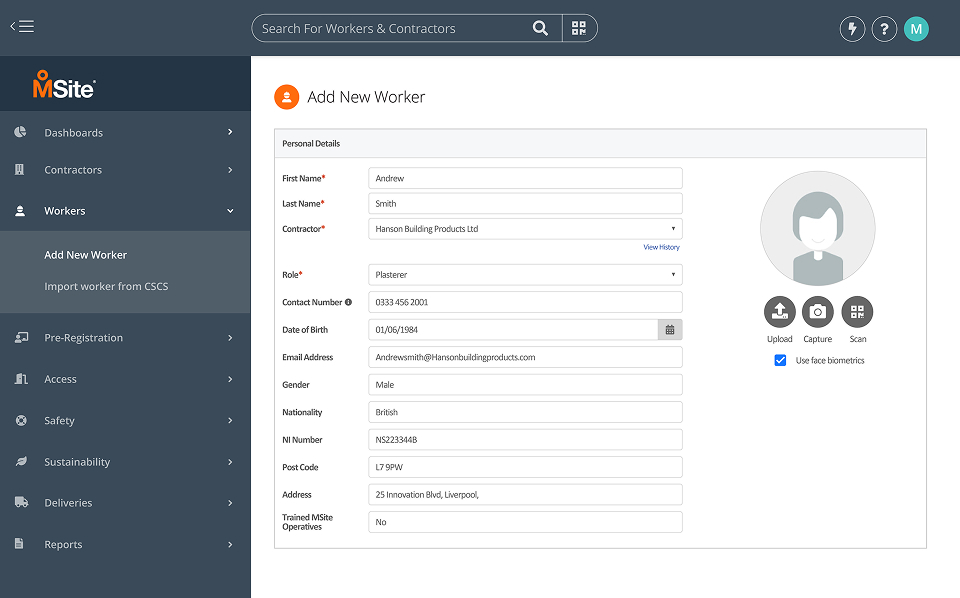960x598 pixels.
Task: Open the Role dropdown showing Plasterer
Action: (525, 275)
